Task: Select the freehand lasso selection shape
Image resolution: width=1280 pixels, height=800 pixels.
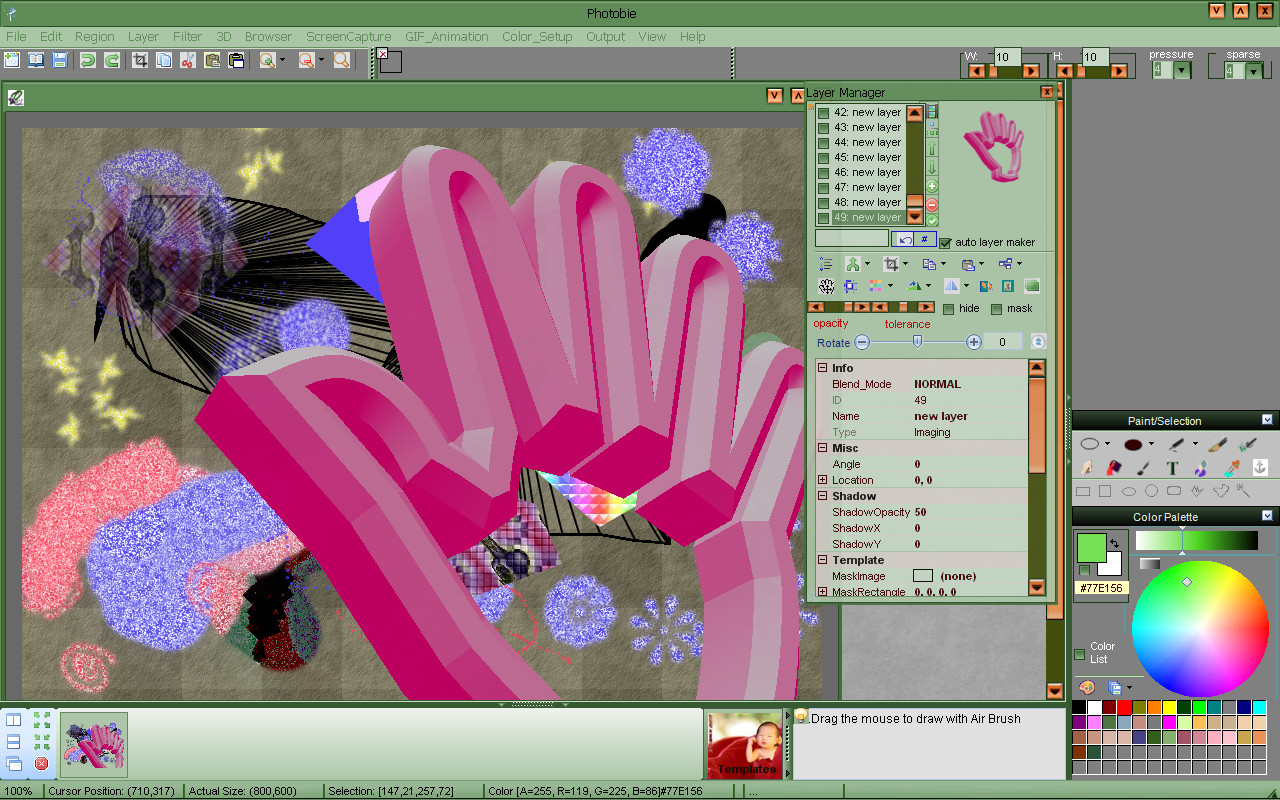Action: coord(1220,491)
